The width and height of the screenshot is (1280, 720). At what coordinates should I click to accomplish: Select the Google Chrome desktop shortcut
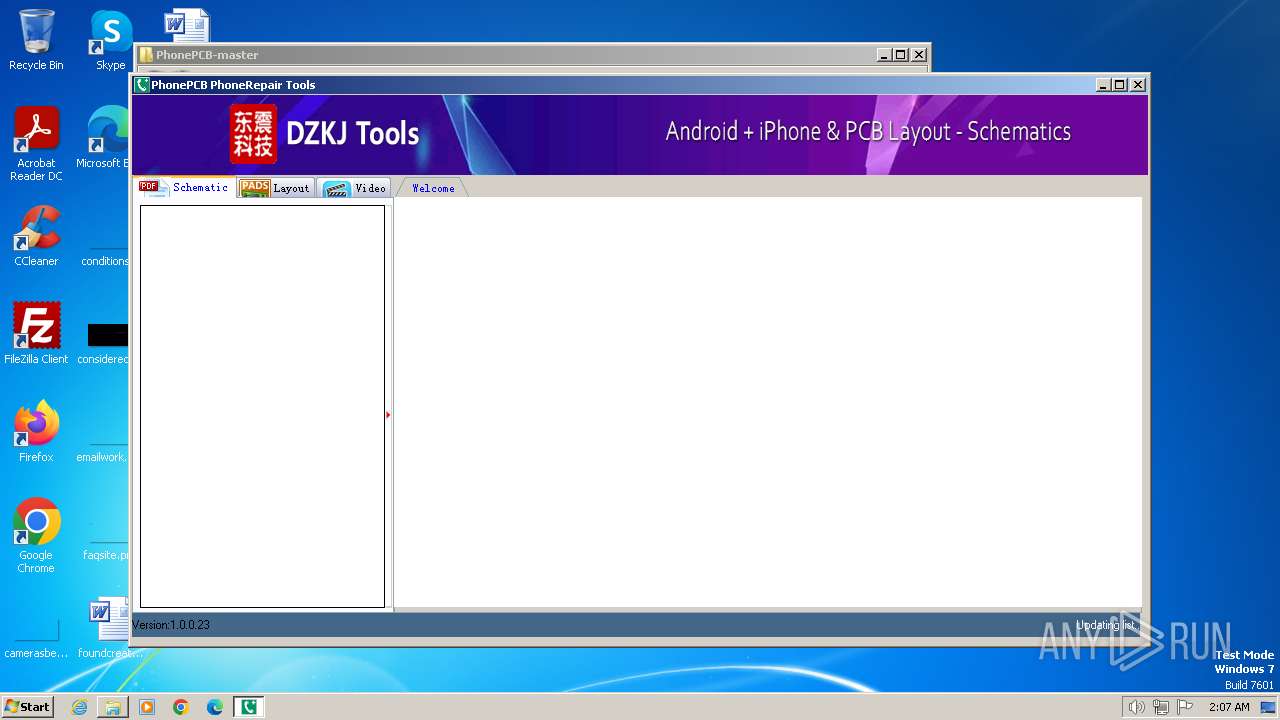(36, 536)
